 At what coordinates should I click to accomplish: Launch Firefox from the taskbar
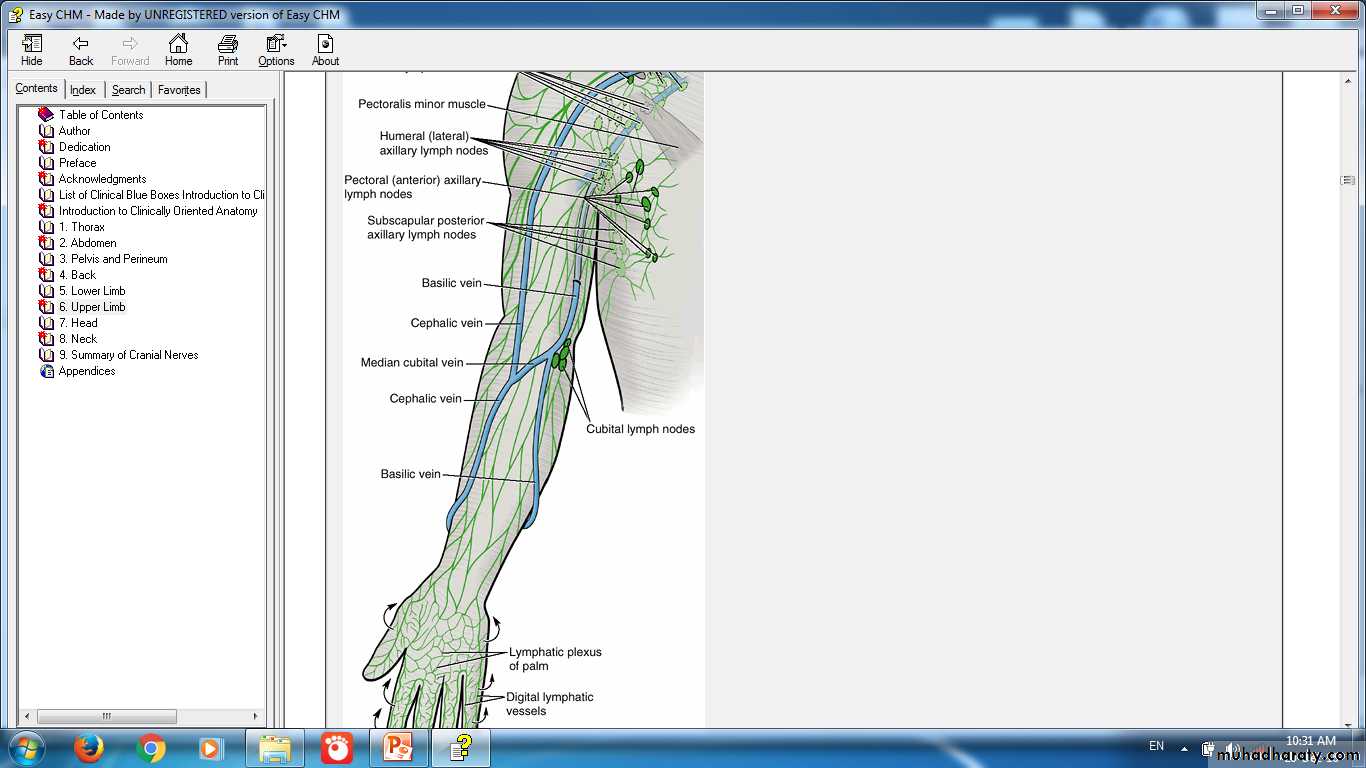click(x=89, y=748)
